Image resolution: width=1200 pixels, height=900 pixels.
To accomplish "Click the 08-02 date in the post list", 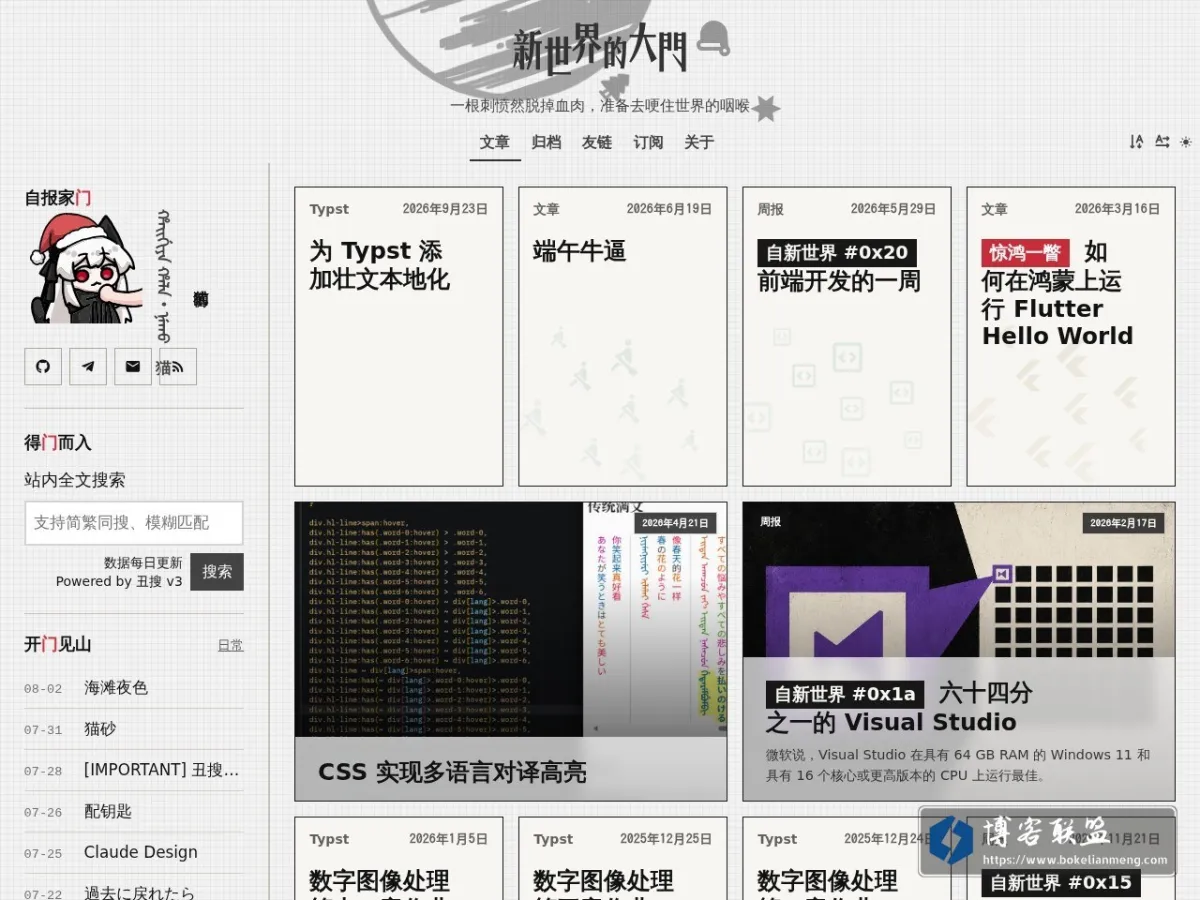I will point(43,689).
